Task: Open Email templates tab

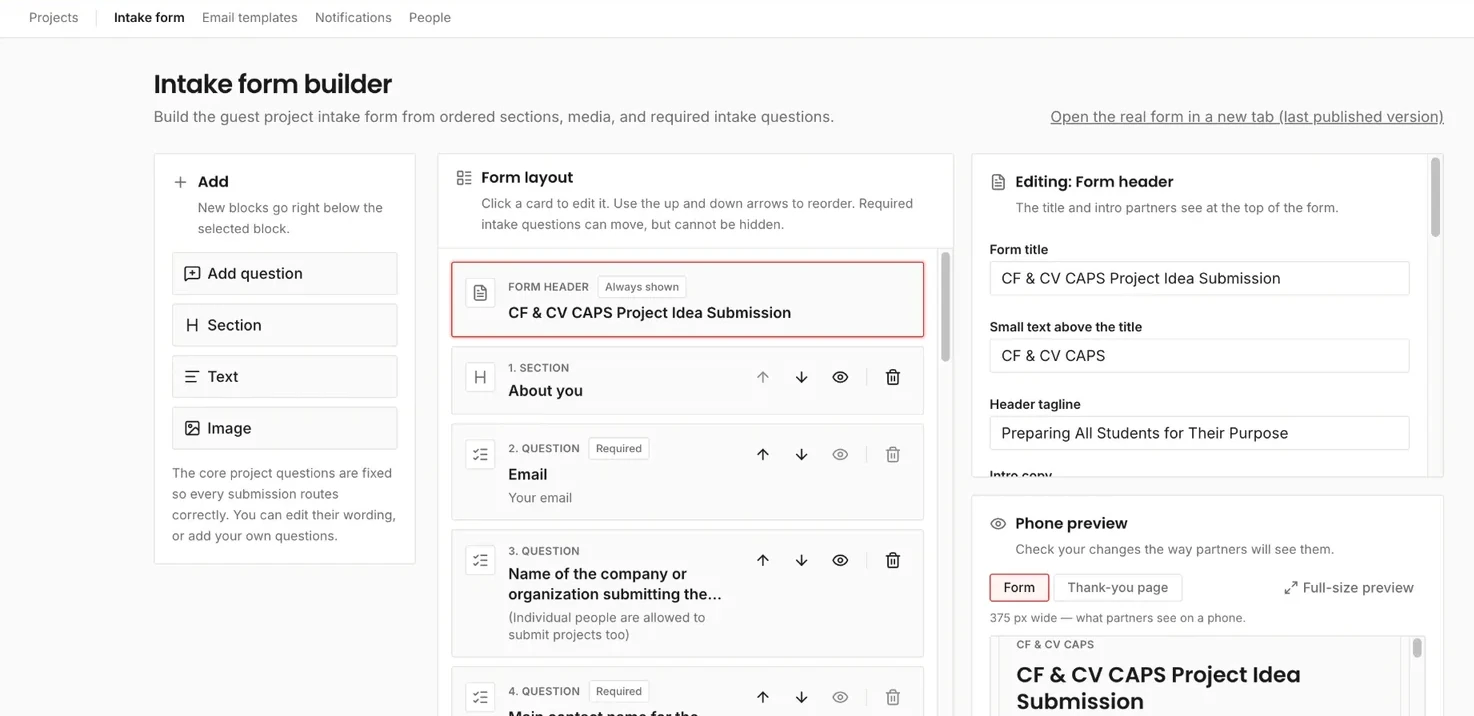Action: pyautogui.click(x=250, y=18)
